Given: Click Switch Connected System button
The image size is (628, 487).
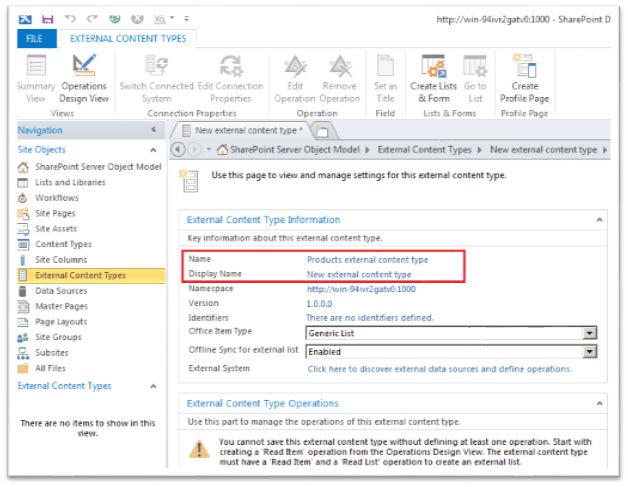Looking at the screenshot, I should click(x=157, y=79).
